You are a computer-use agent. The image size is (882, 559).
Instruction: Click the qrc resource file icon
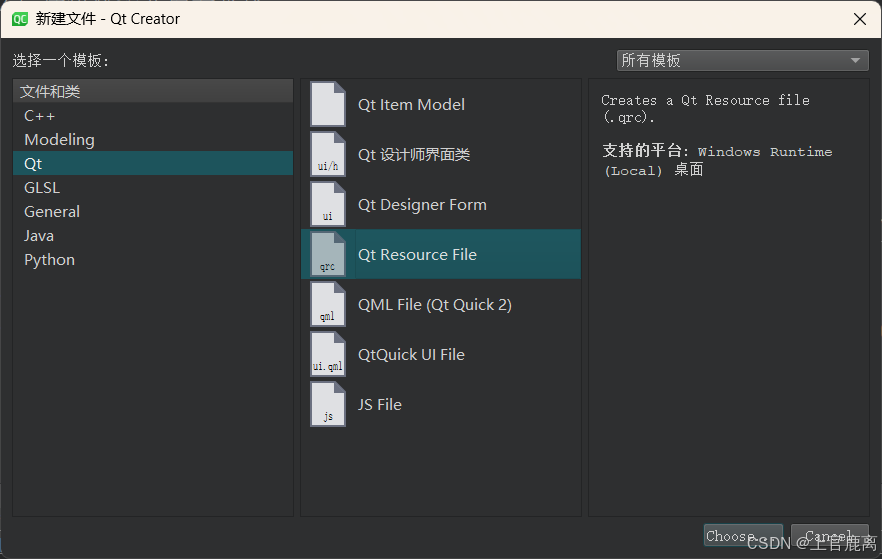point(328,254)
